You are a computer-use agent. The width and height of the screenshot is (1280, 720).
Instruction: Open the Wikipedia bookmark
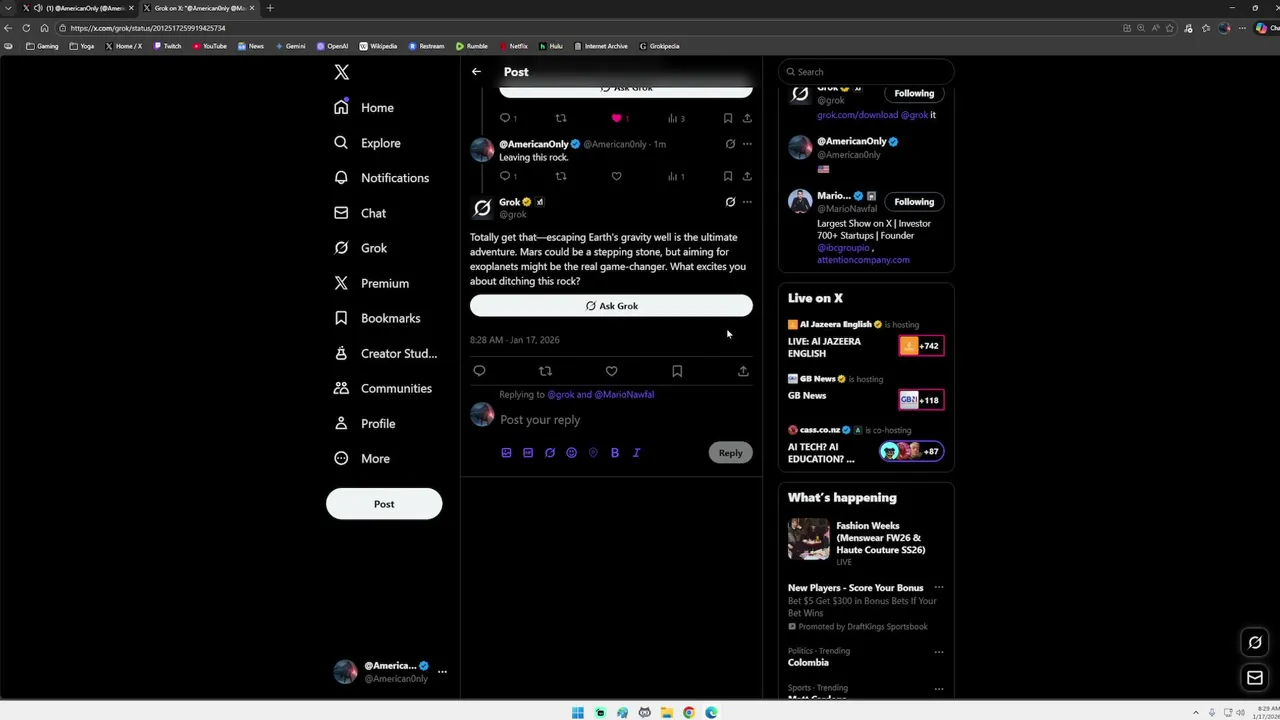tap(378, 46)
